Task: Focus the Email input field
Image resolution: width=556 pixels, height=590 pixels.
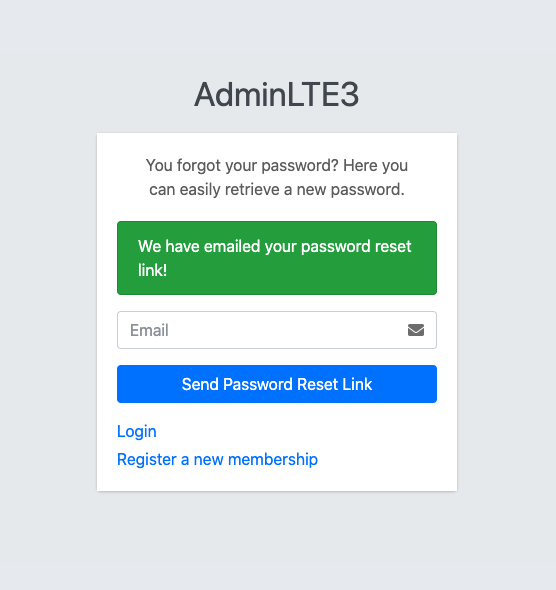Action: pos(277,330)
